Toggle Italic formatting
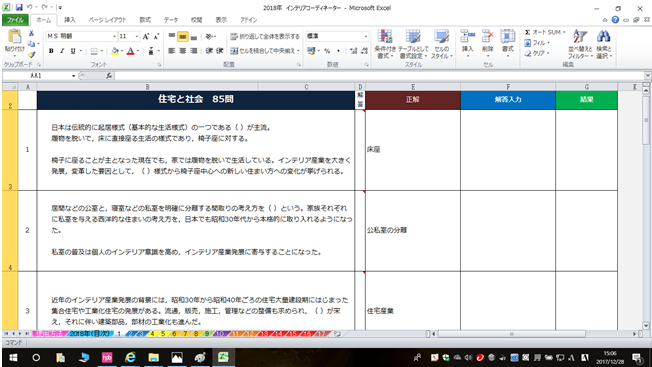This screenshot has width=652, height=367. (x=62, y=51)
